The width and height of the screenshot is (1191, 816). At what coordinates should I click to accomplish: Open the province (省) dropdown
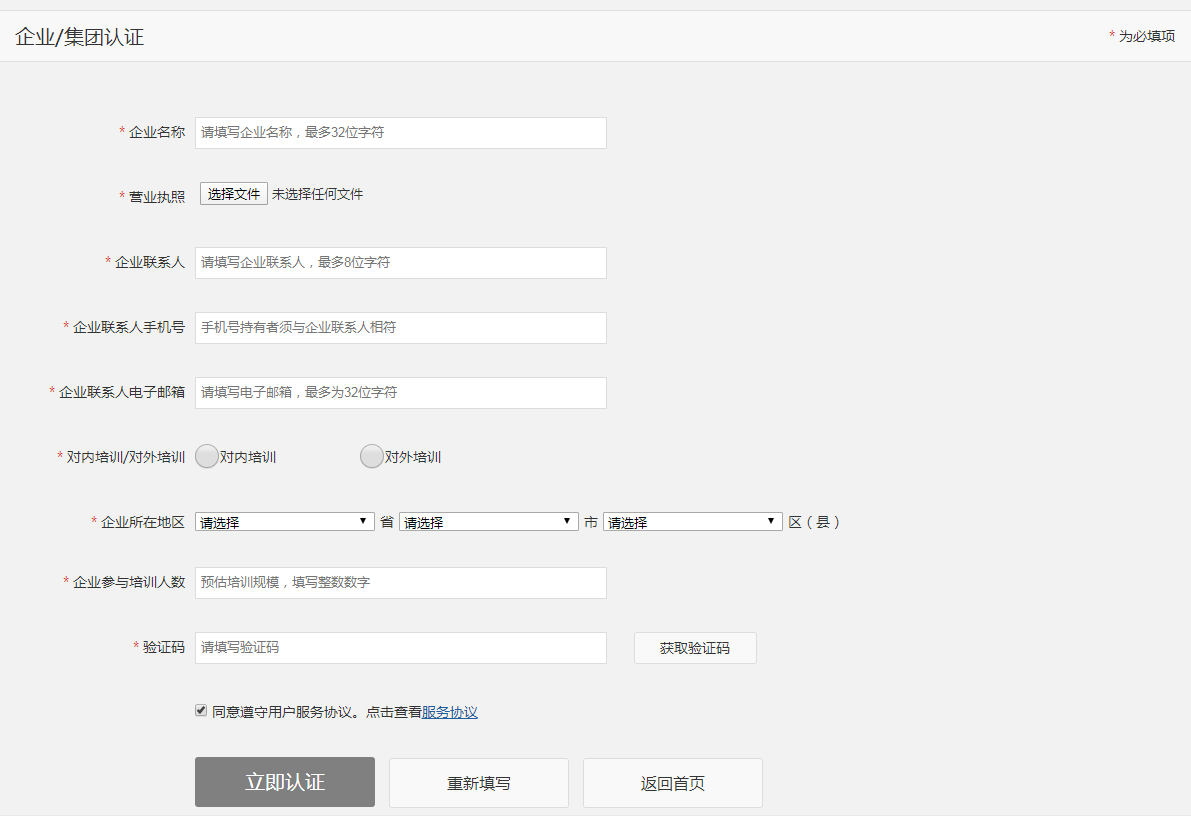pos(285,522)
